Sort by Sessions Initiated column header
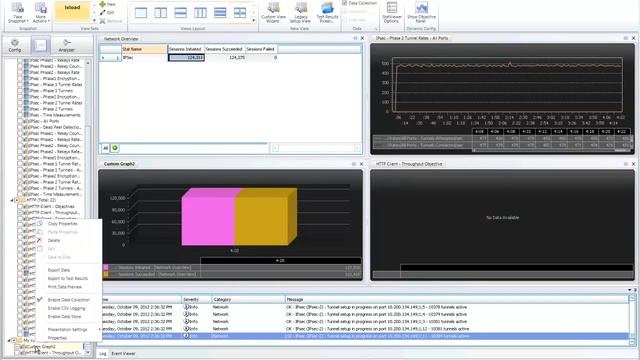 [186, 49]
